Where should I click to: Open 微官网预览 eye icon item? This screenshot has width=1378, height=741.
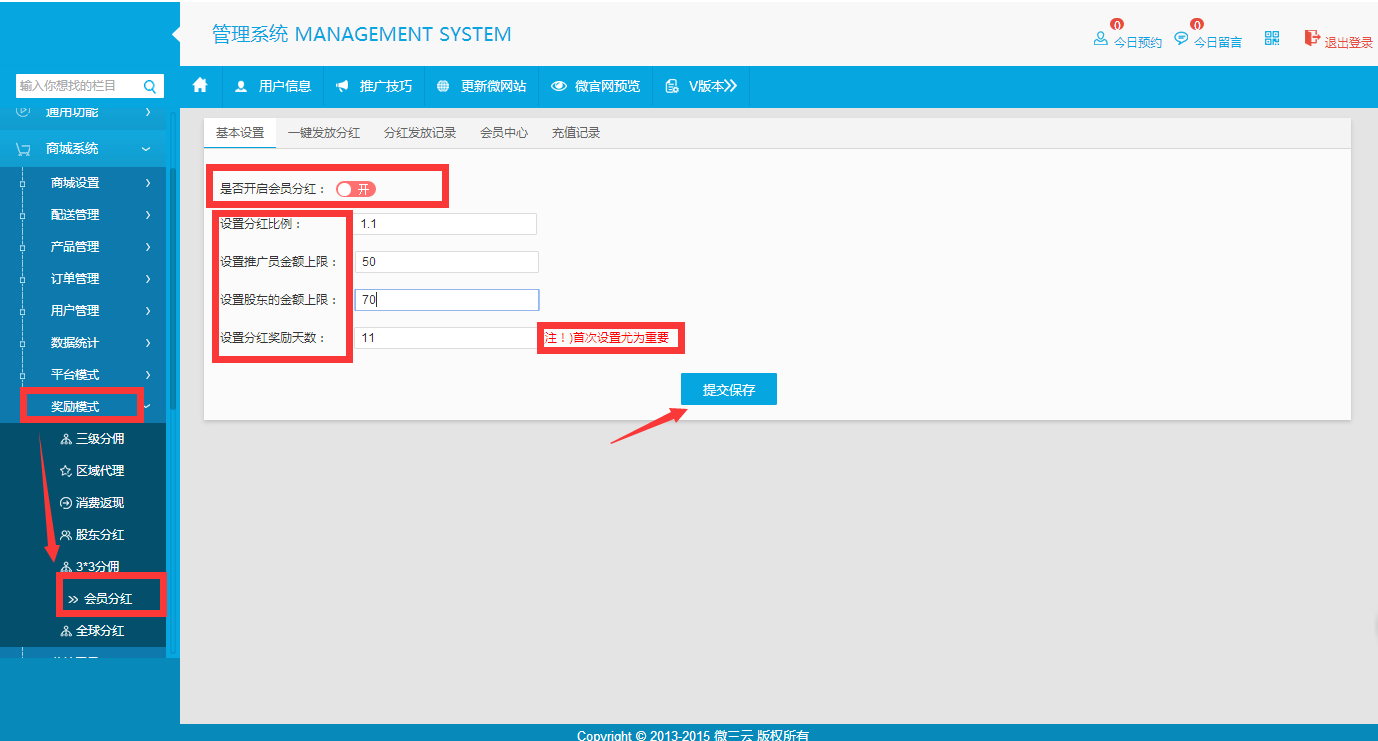[x=596, y=86]
